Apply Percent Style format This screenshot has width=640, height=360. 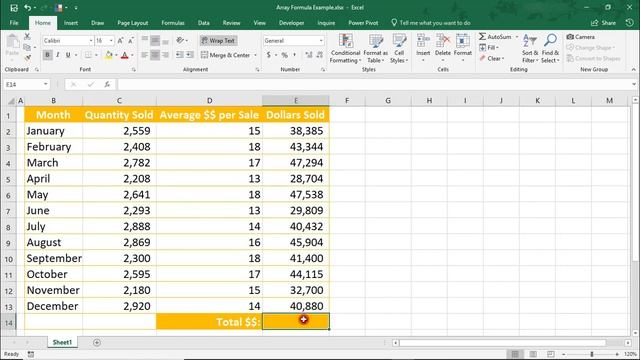pyautogui.click(x=284, y=55)
